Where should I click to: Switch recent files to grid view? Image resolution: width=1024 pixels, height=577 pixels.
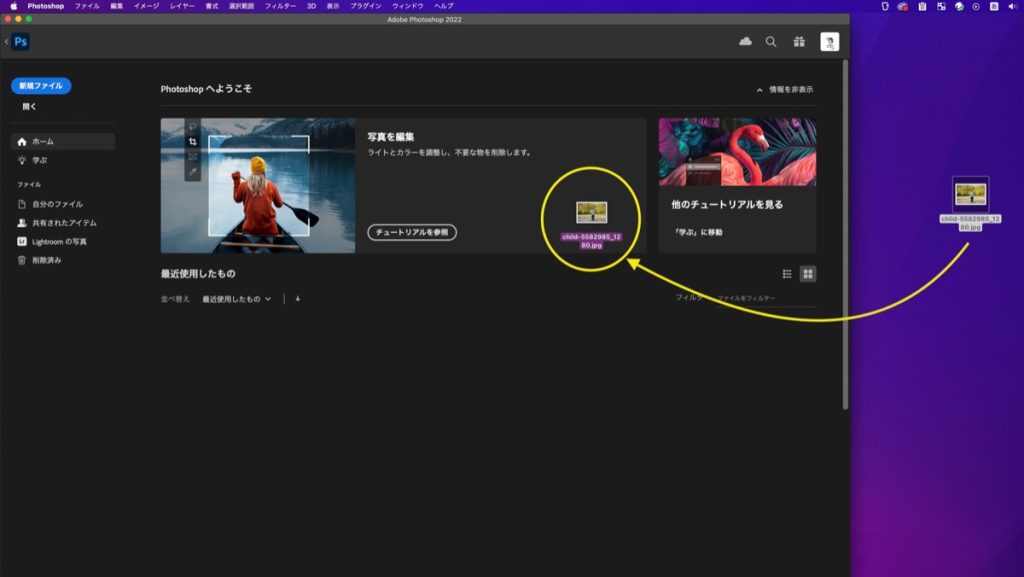pyautogui.click(x=808, y=274)
